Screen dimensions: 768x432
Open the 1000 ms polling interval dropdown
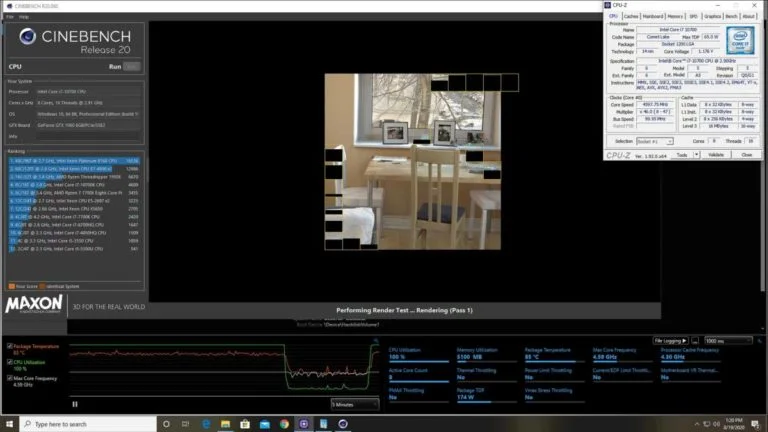pos(728,341)
